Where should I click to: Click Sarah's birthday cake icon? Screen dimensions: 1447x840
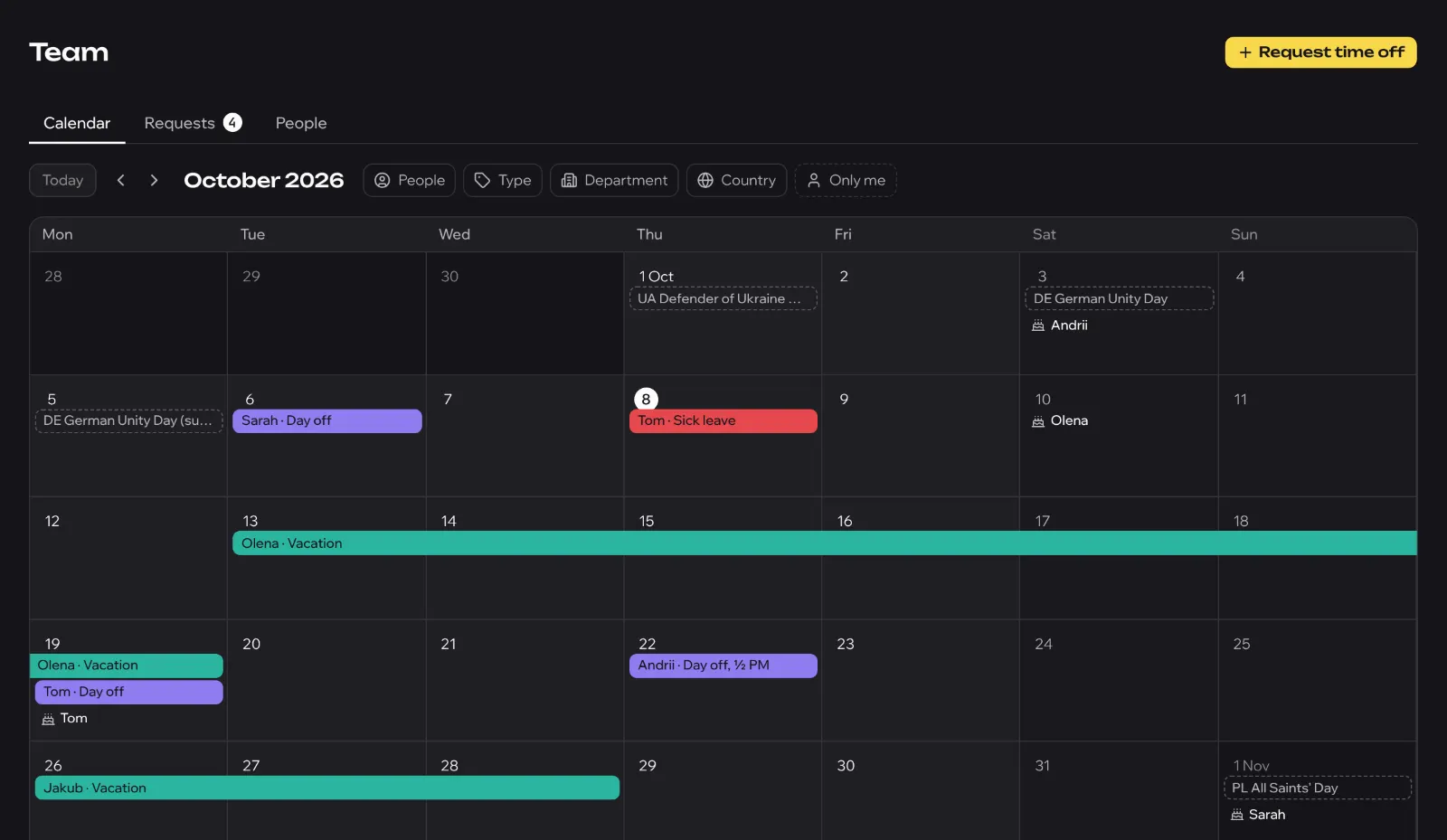point(1237,815)
